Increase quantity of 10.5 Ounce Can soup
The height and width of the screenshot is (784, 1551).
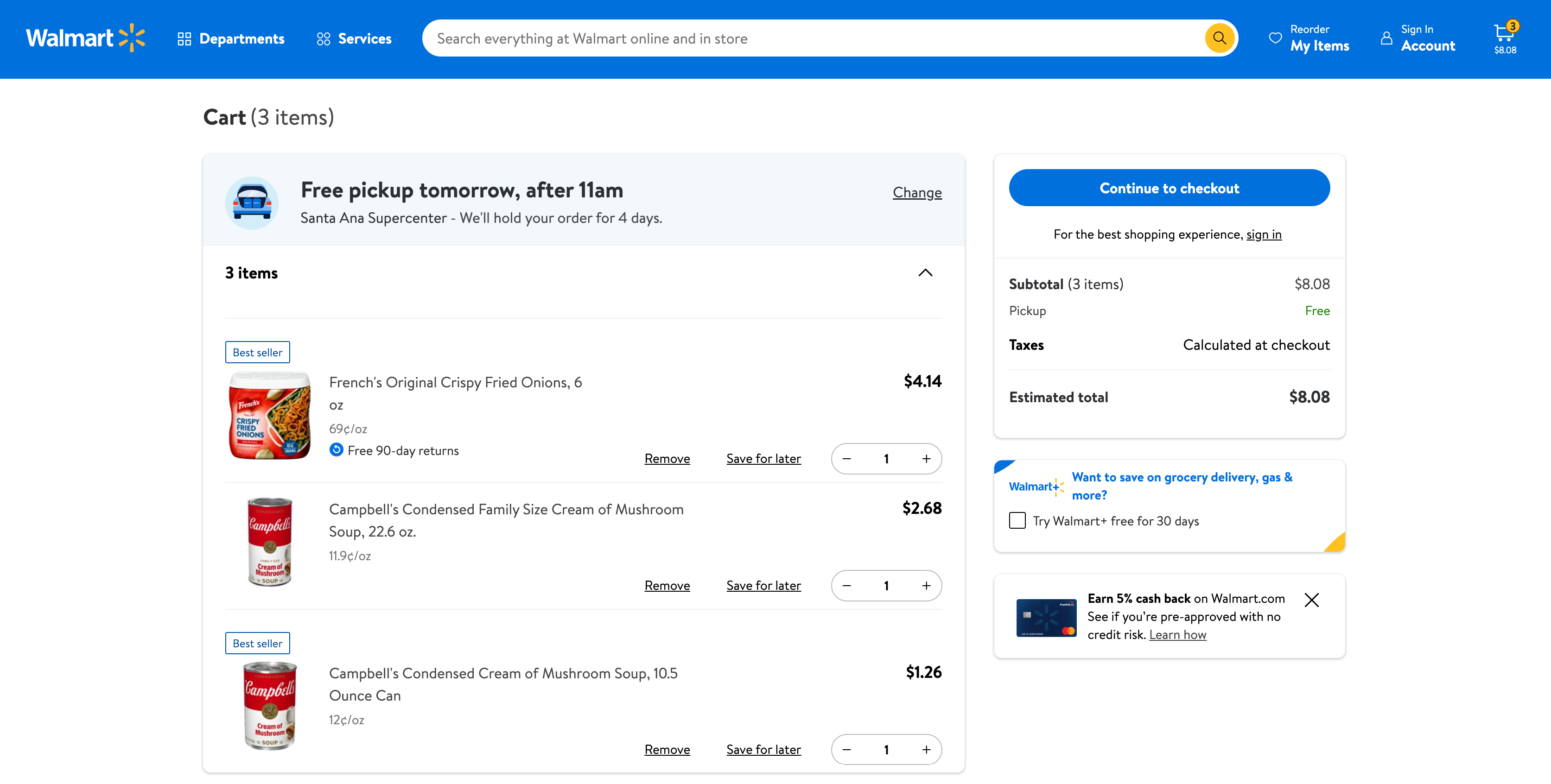[x=926, y=750]
